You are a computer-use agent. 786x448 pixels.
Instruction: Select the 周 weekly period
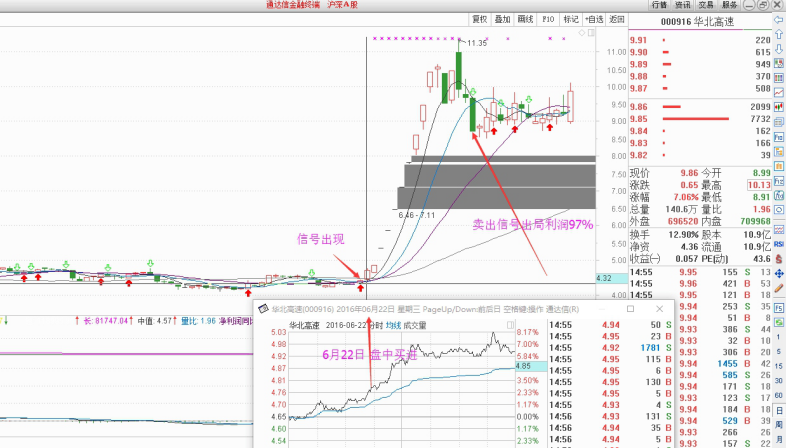point(779,425)
